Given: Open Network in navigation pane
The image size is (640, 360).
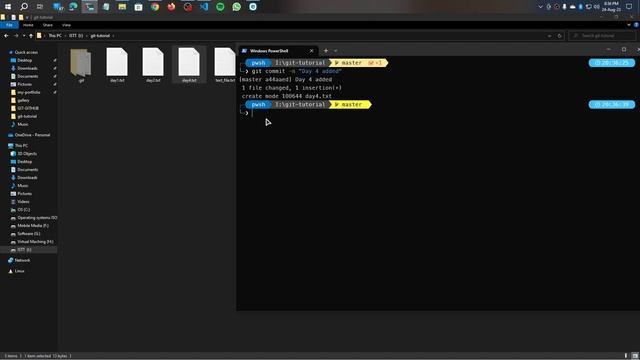Looking at the screenshot, I should pyautogui.click(x=22, y=260).
